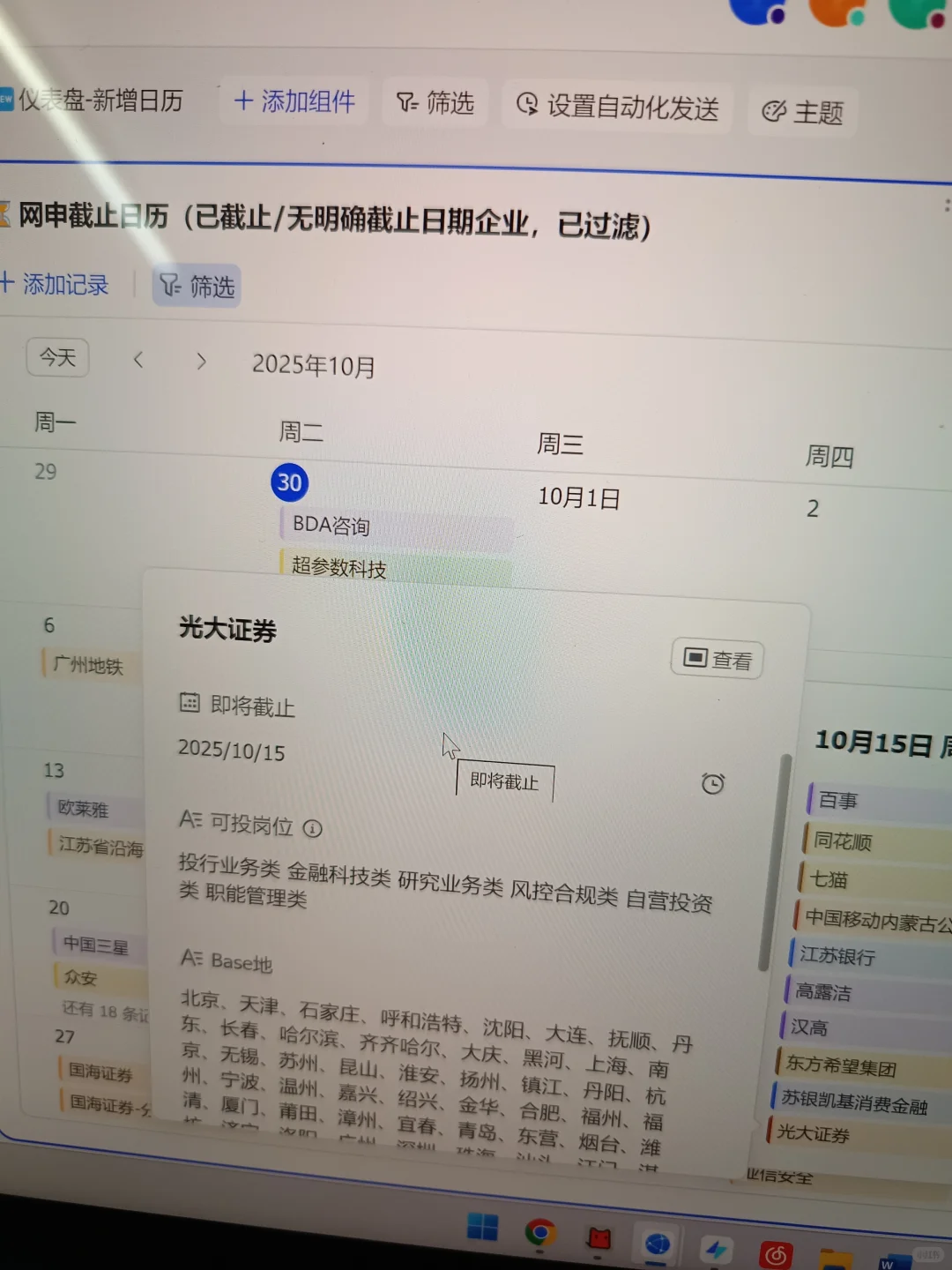952x1270 pixels.
Task: Click the 查看 button in 光大证券 popup
Action: [718, 659]
